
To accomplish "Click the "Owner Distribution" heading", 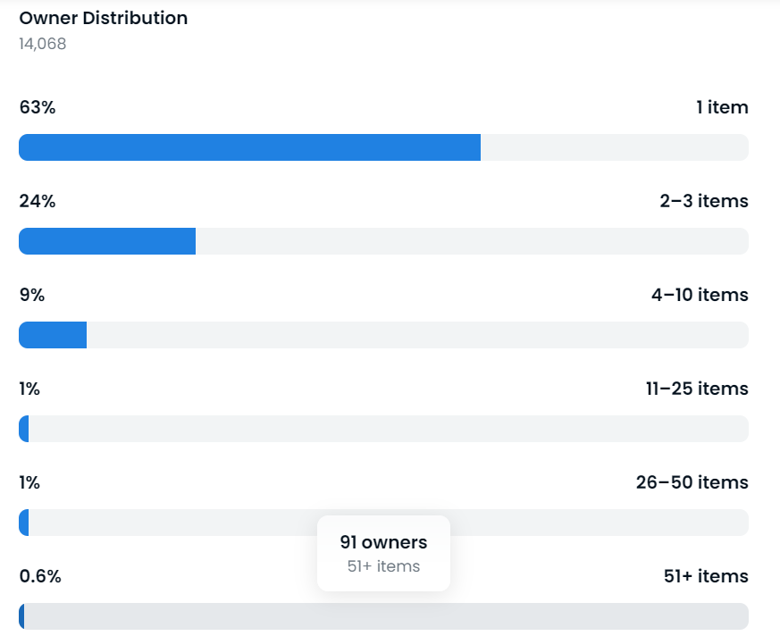I will coord(103,18).
